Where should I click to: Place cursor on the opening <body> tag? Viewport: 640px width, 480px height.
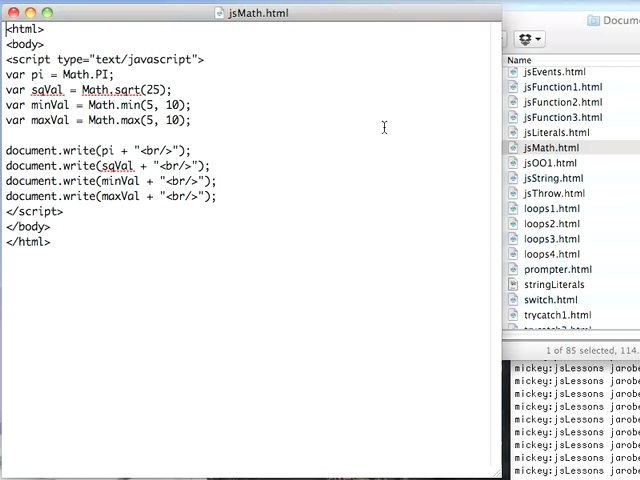25,44
